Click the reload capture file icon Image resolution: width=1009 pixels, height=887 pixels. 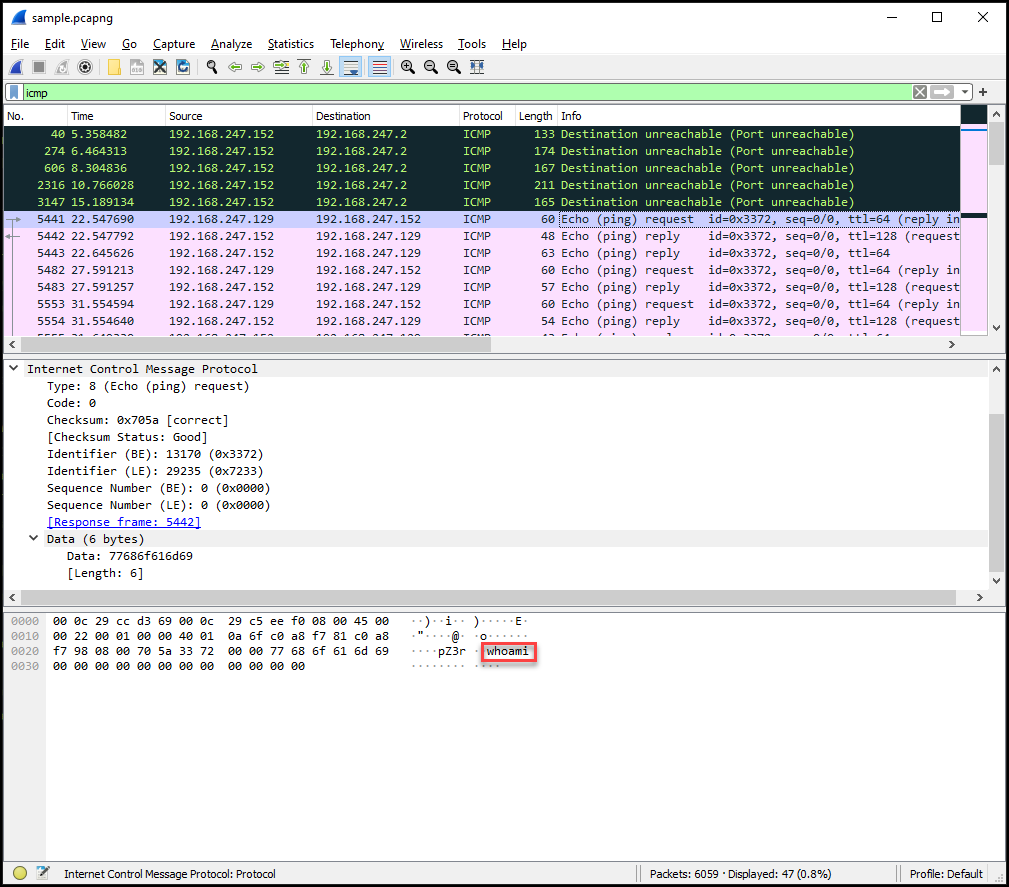183,67
